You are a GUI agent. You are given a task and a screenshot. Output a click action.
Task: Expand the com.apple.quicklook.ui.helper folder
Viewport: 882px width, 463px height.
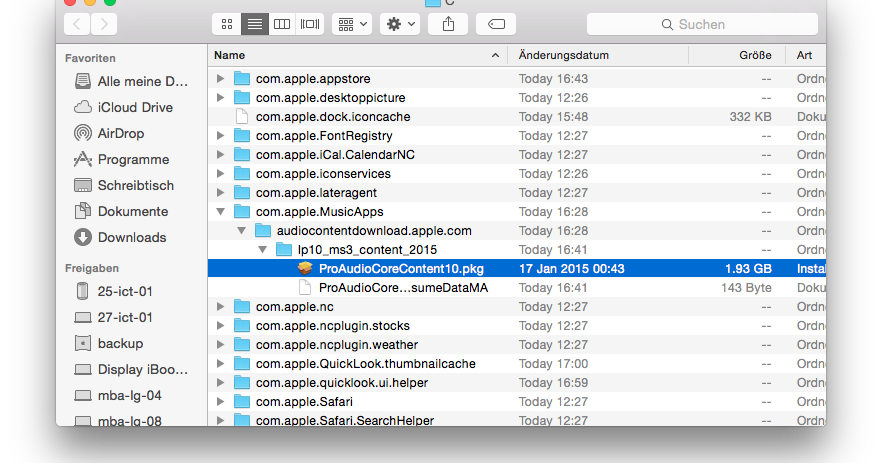point(220,383)
